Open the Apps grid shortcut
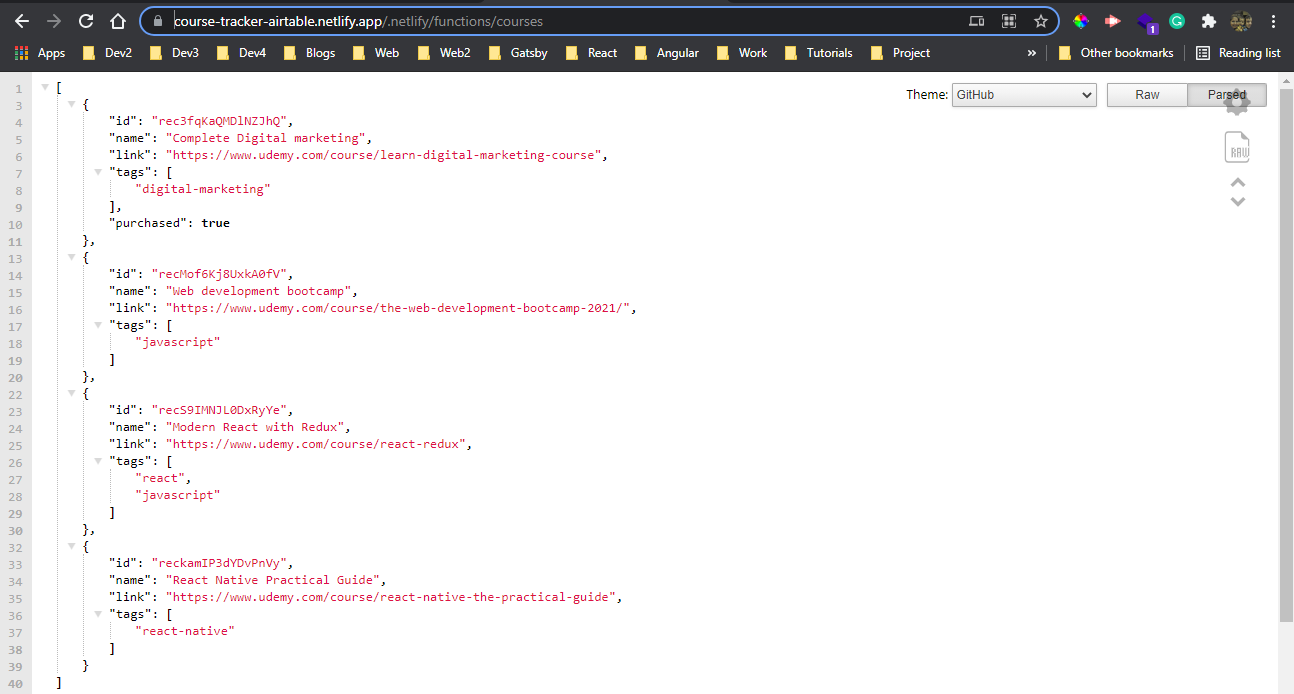1294x694 pixels. [40, 53]
